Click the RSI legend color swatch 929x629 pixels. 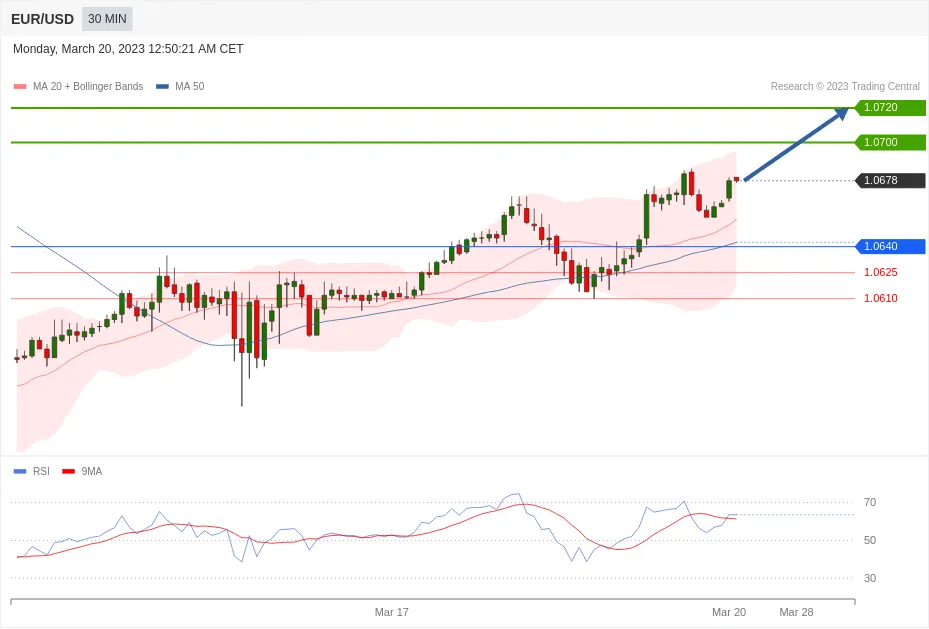20,471
